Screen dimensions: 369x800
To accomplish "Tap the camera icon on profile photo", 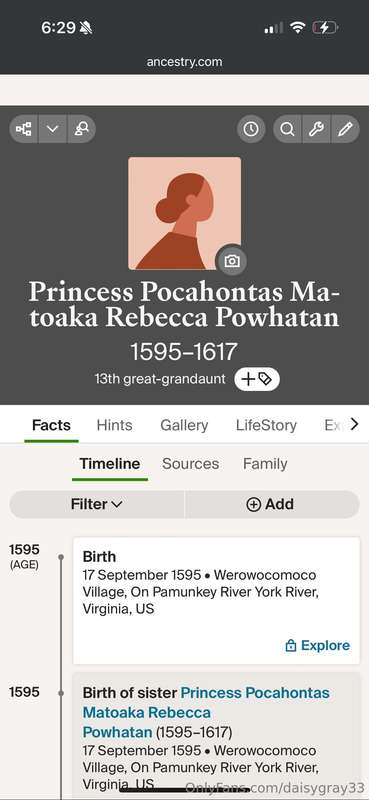I will pos(232,261).
